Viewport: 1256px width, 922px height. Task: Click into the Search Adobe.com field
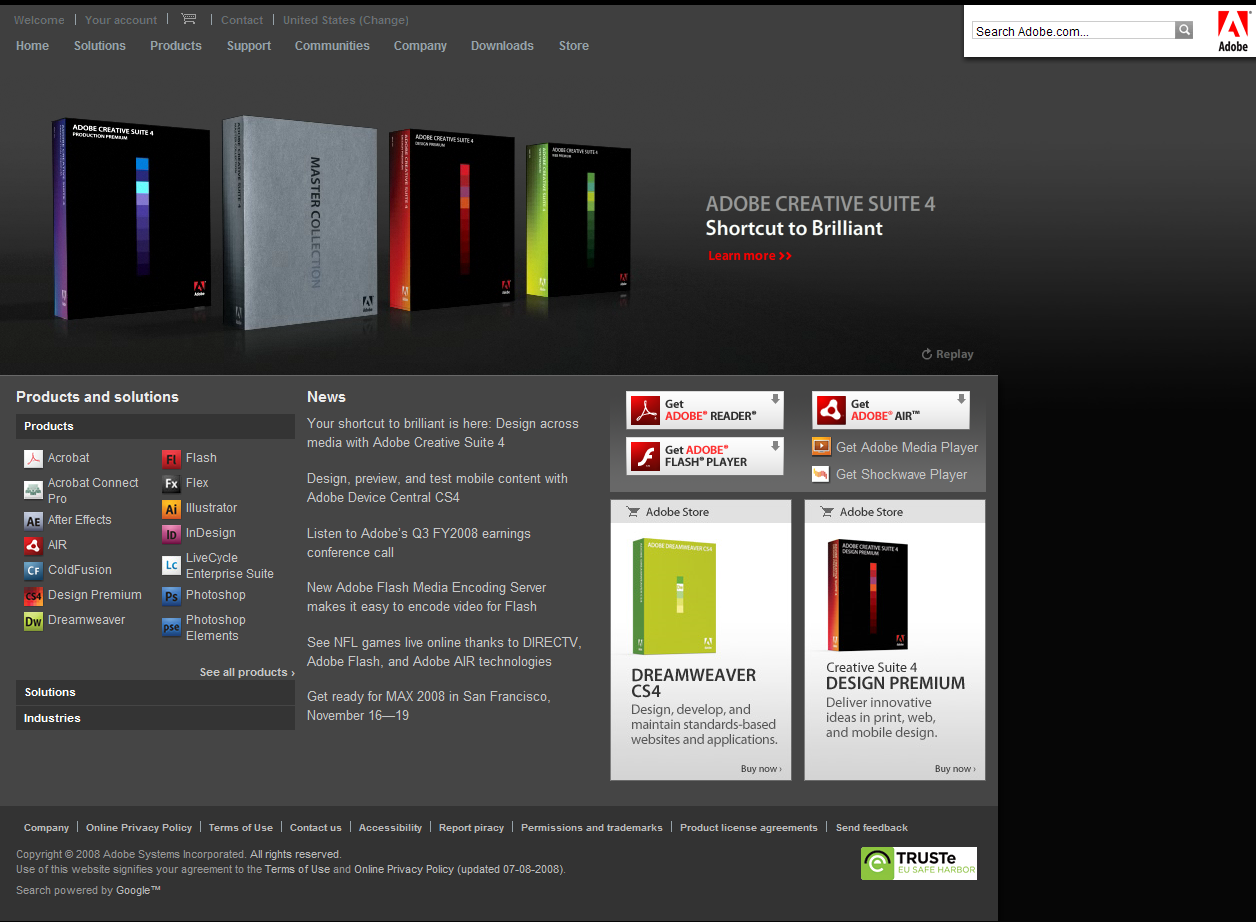pyautogui.click(x=1072, y=31)
